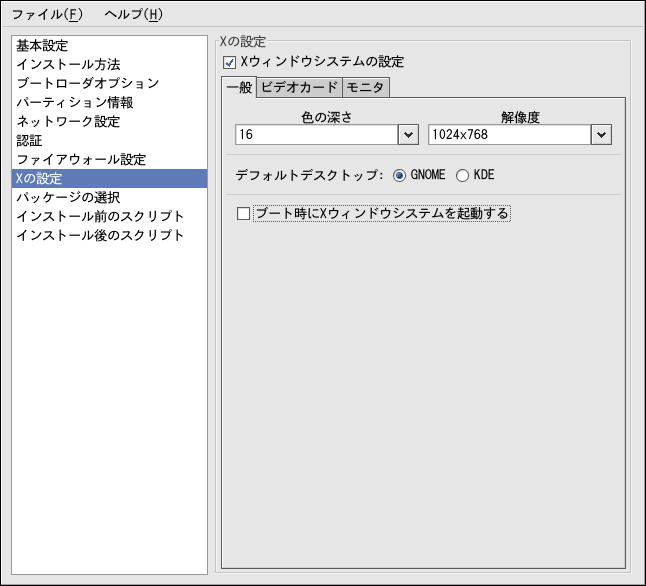Expand the 色の深さ dropdown arrow
646x586 pixels.
[x=408, y=135]
